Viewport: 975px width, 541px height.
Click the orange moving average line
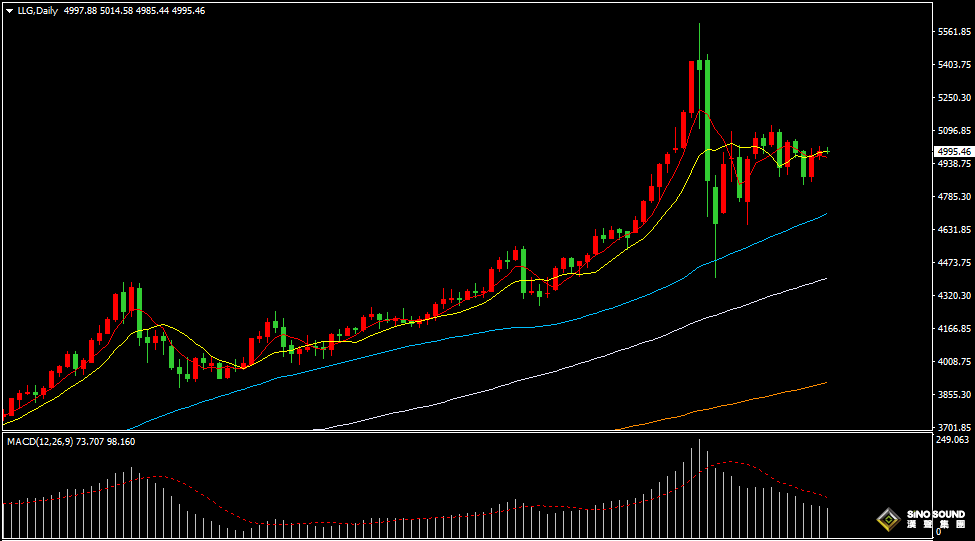760,400
